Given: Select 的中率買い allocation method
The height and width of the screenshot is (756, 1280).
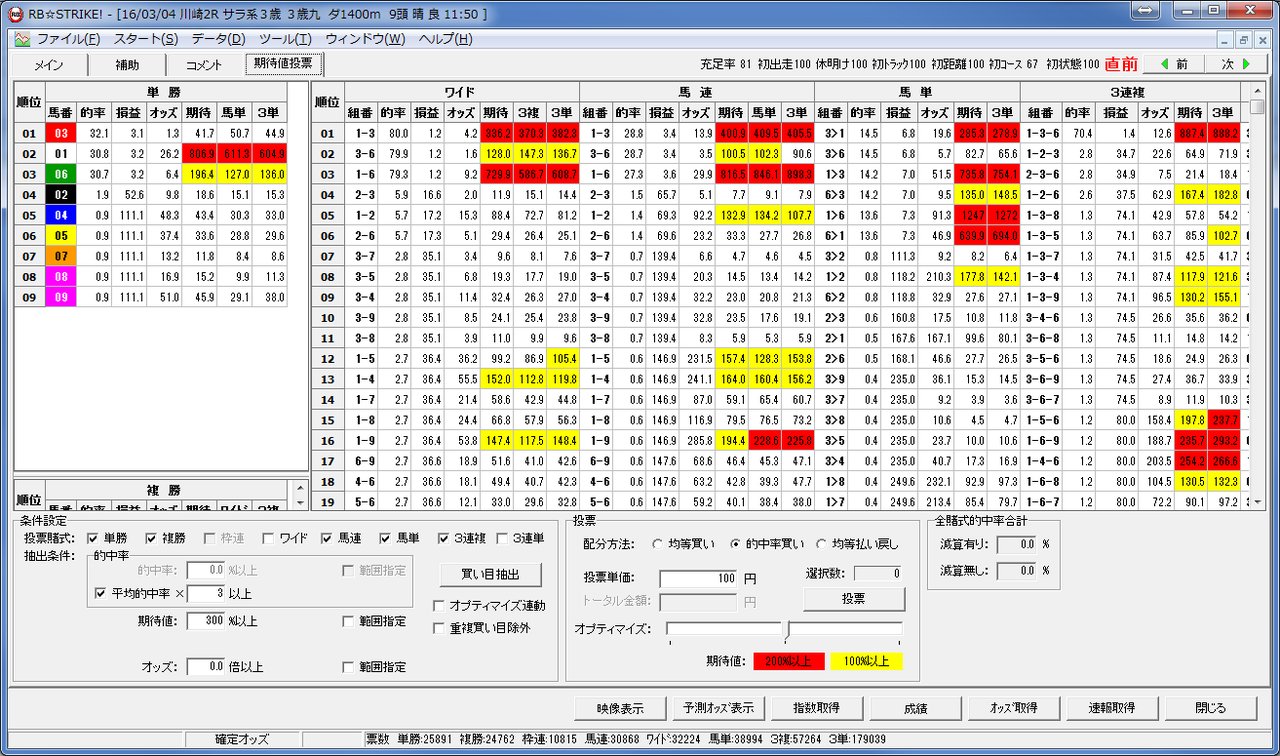Looking at the screenshot, I should 736,545.
